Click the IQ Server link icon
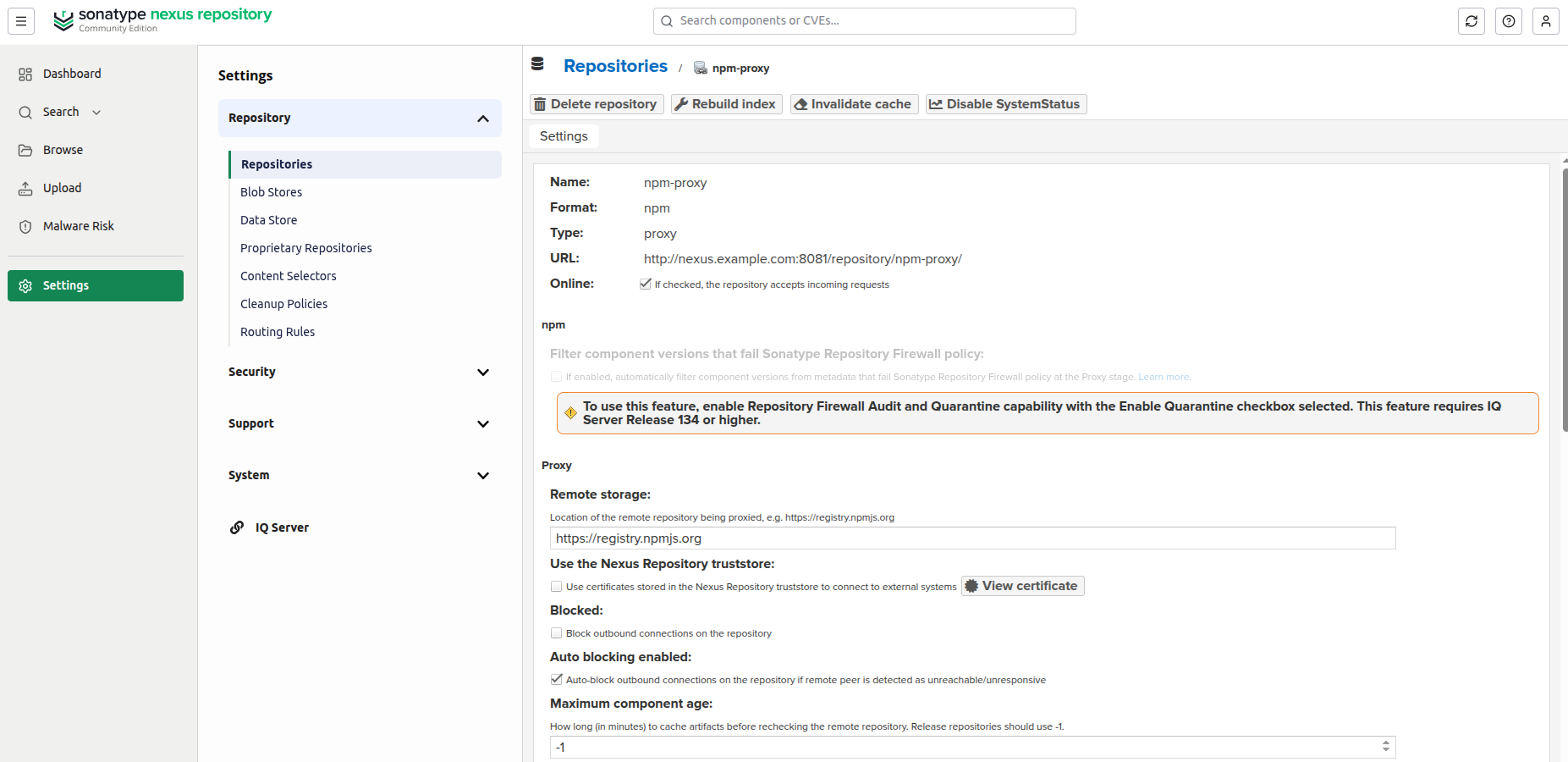 (237, 527)
